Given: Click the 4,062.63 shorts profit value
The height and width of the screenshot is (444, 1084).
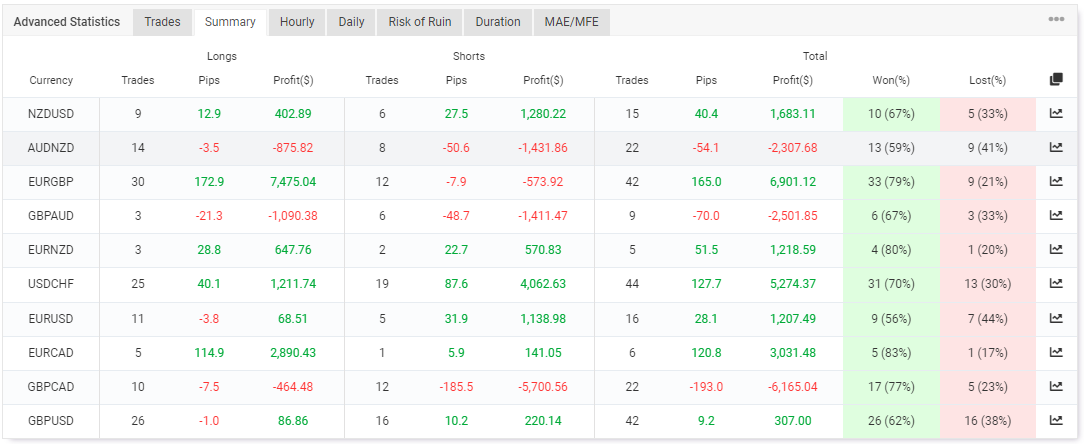Looking at the screenshot, I should pyautogui.click(x=543, y=284).
